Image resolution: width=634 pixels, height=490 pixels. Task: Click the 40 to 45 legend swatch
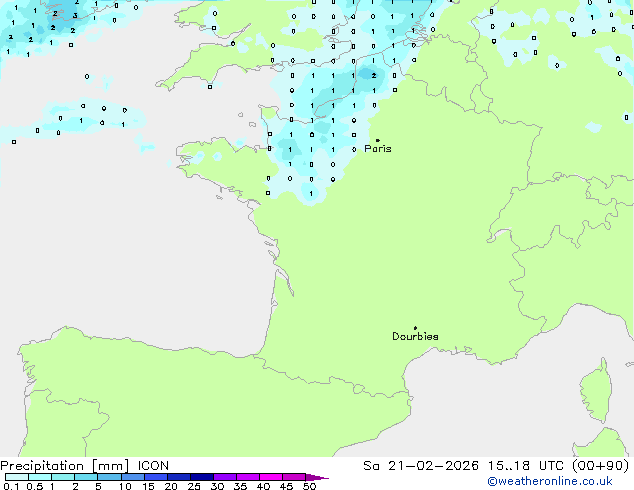point(271,477)
